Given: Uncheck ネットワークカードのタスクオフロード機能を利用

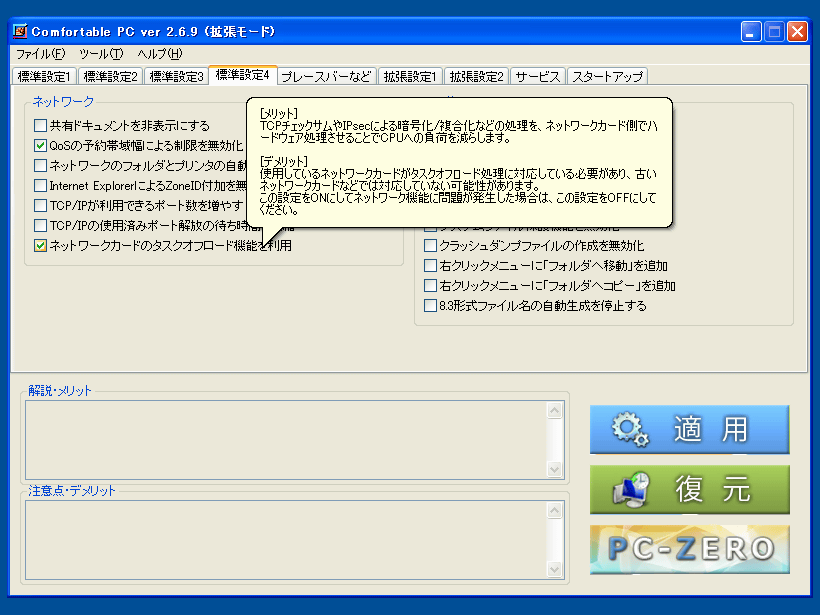Looking at the screenshot, I should point(40,245).
